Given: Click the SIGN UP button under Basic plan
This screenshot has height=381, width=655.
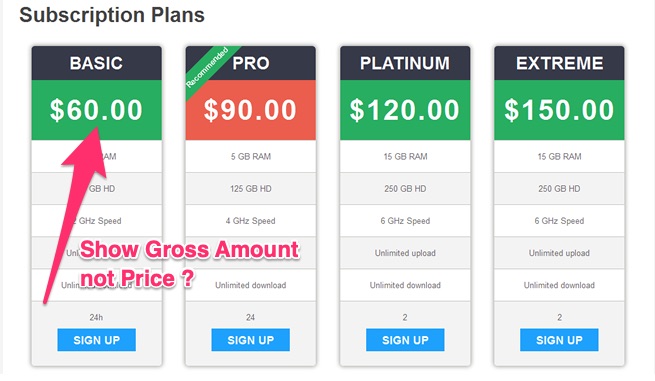Looking at the screenshot, I should click(x=96, y=340).
